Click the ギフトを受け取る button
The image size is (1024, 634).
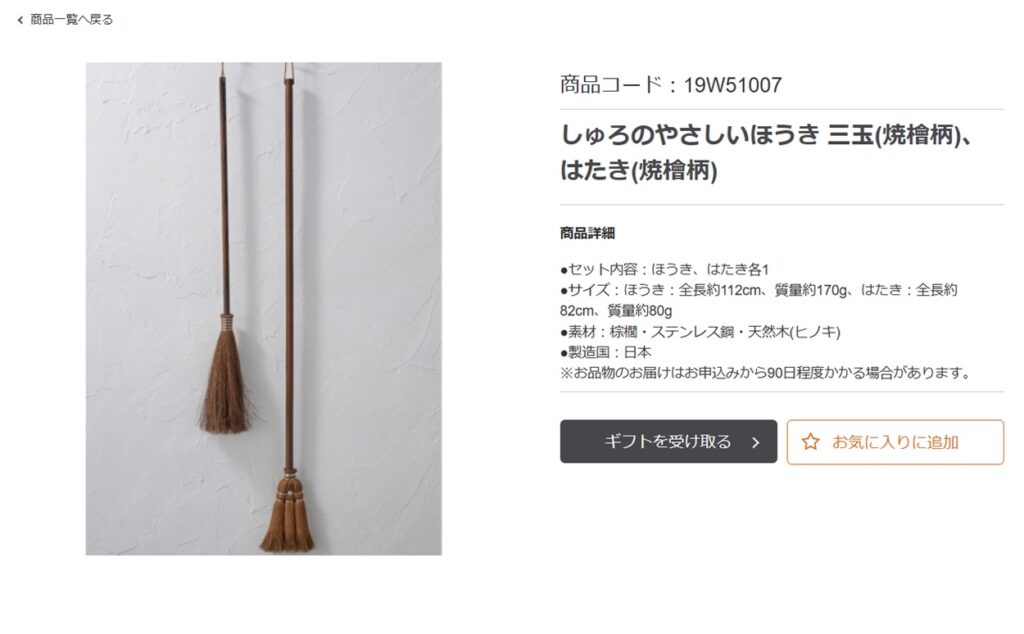tap(668, 441)
